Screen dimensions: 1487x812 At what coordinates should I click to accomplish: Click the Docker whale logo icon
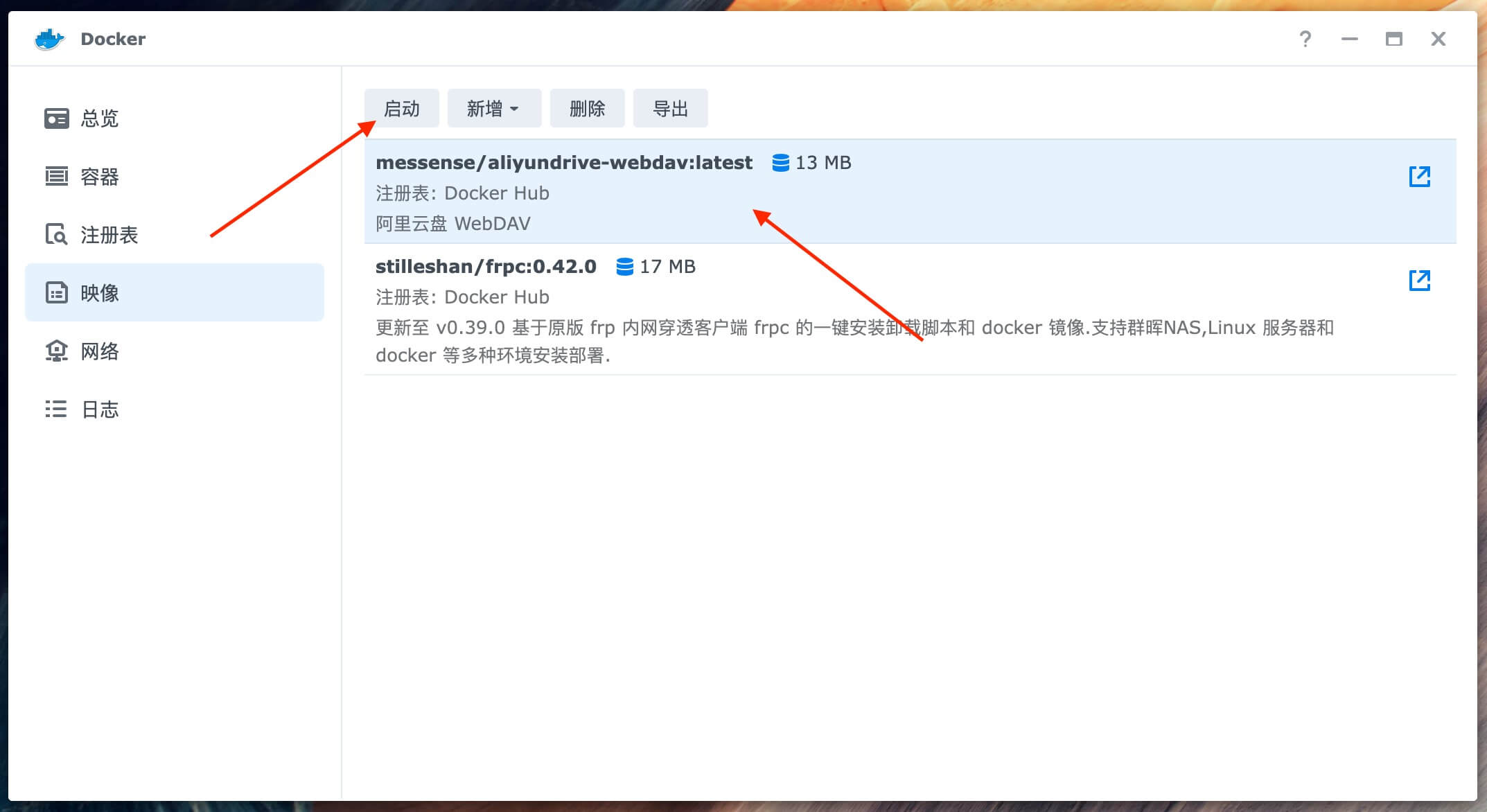[x=49, y=39]
